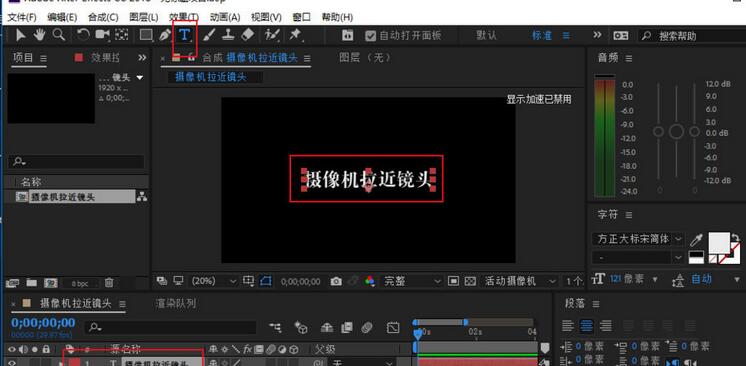746x366 pixels.
Task: Open the font style dropdown below font name
Action: [x=638, y=257]
